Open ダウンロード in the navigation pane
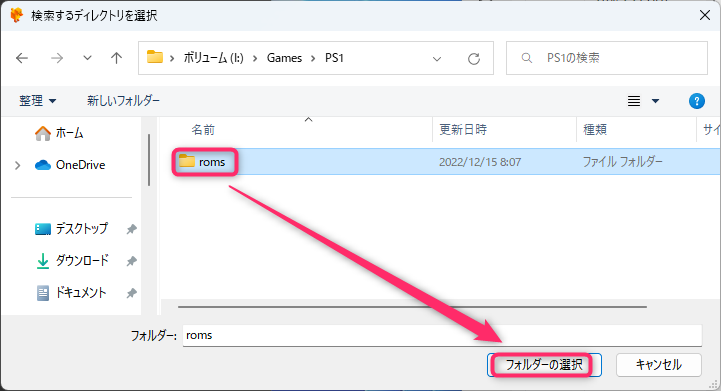The width and height of the screenshot is (721, 391). tap(72, 260)
